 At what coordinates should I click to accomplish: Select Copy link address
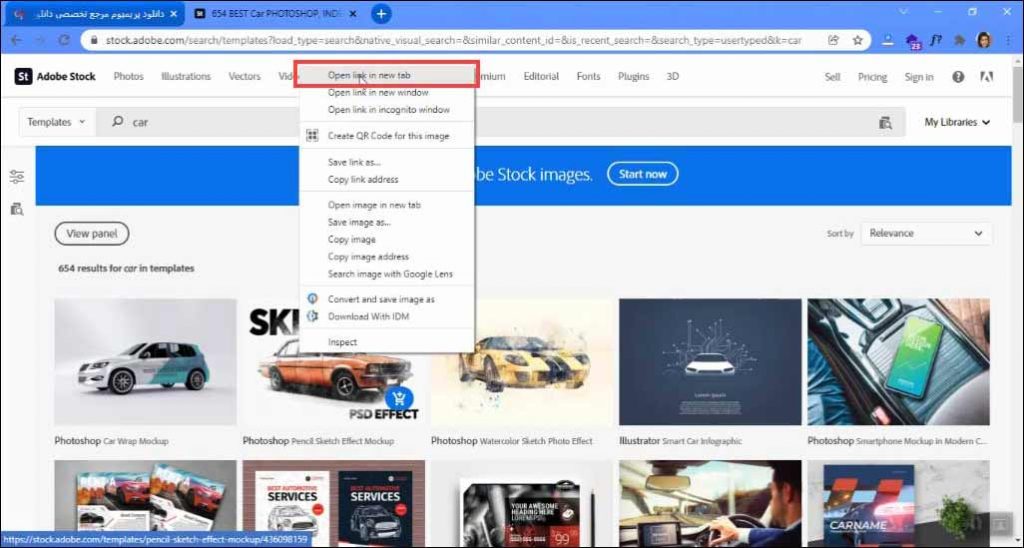[387, 179]
